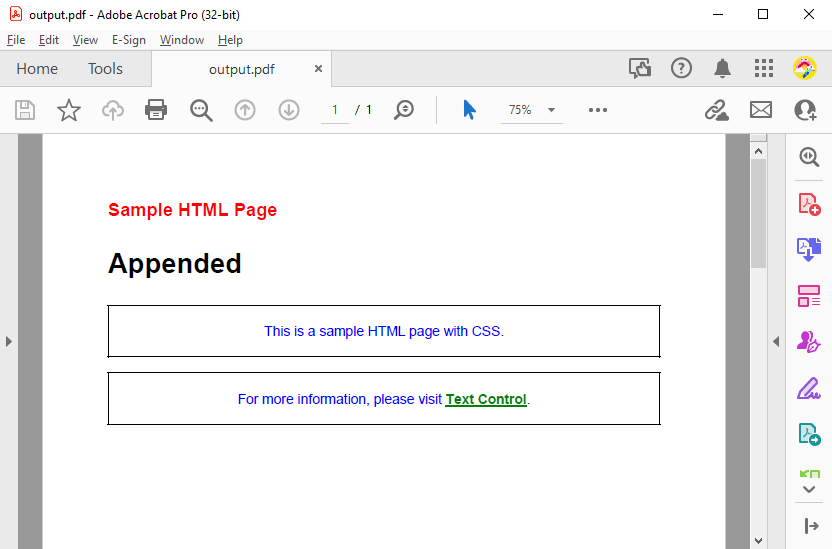The height and width of the screenshot is (549, 832).
Task: Open the Export PDF tool icon
Action: (x=809, y=249)
